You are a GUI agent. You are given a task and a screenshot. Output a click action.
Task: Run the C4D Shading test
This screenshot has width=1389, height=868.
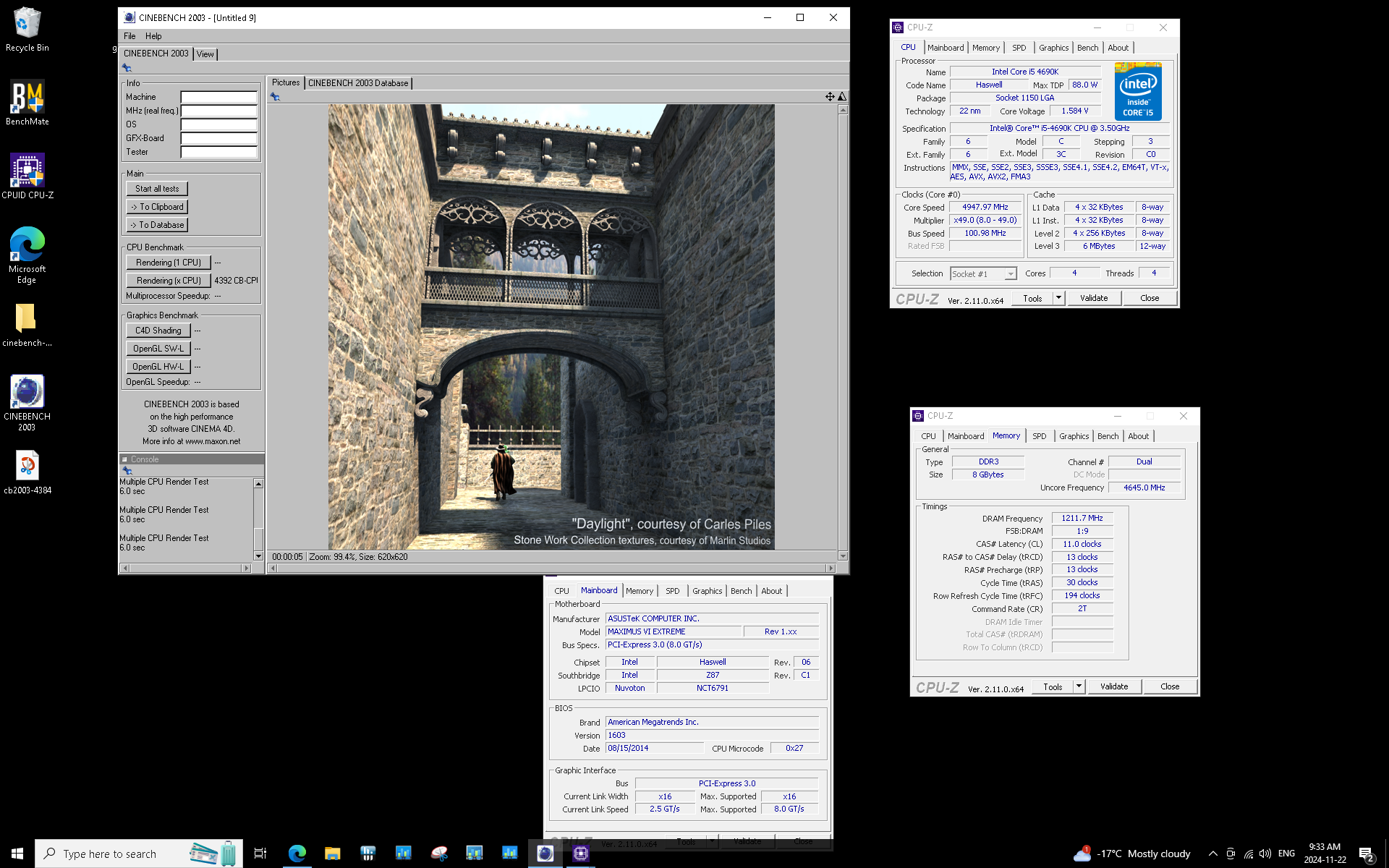(x=158, y=331)
